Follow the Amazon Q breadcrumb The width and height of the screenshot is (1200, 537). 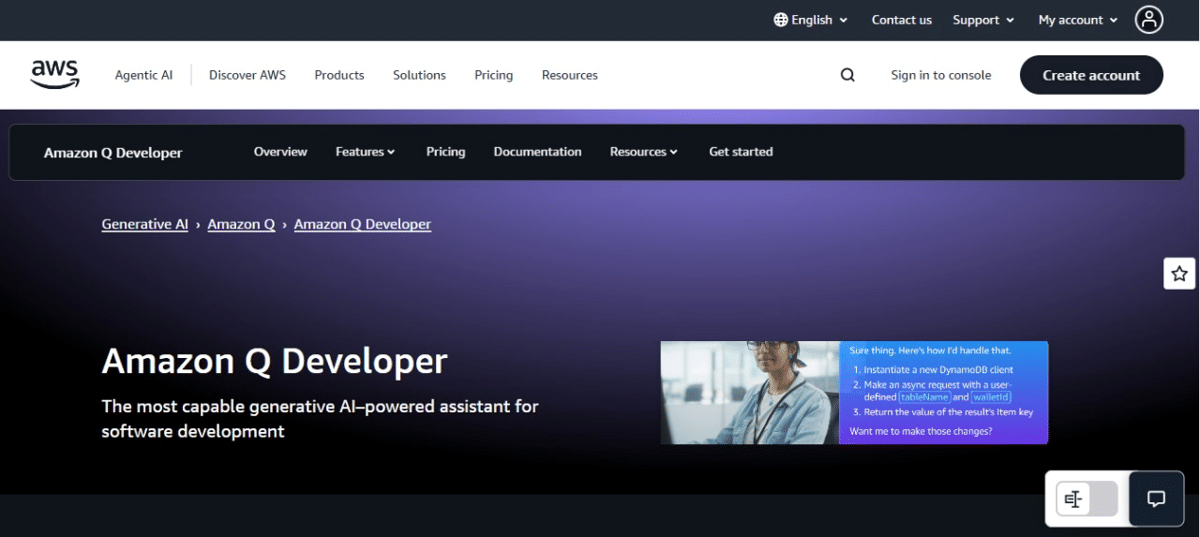tap(241, 224)
